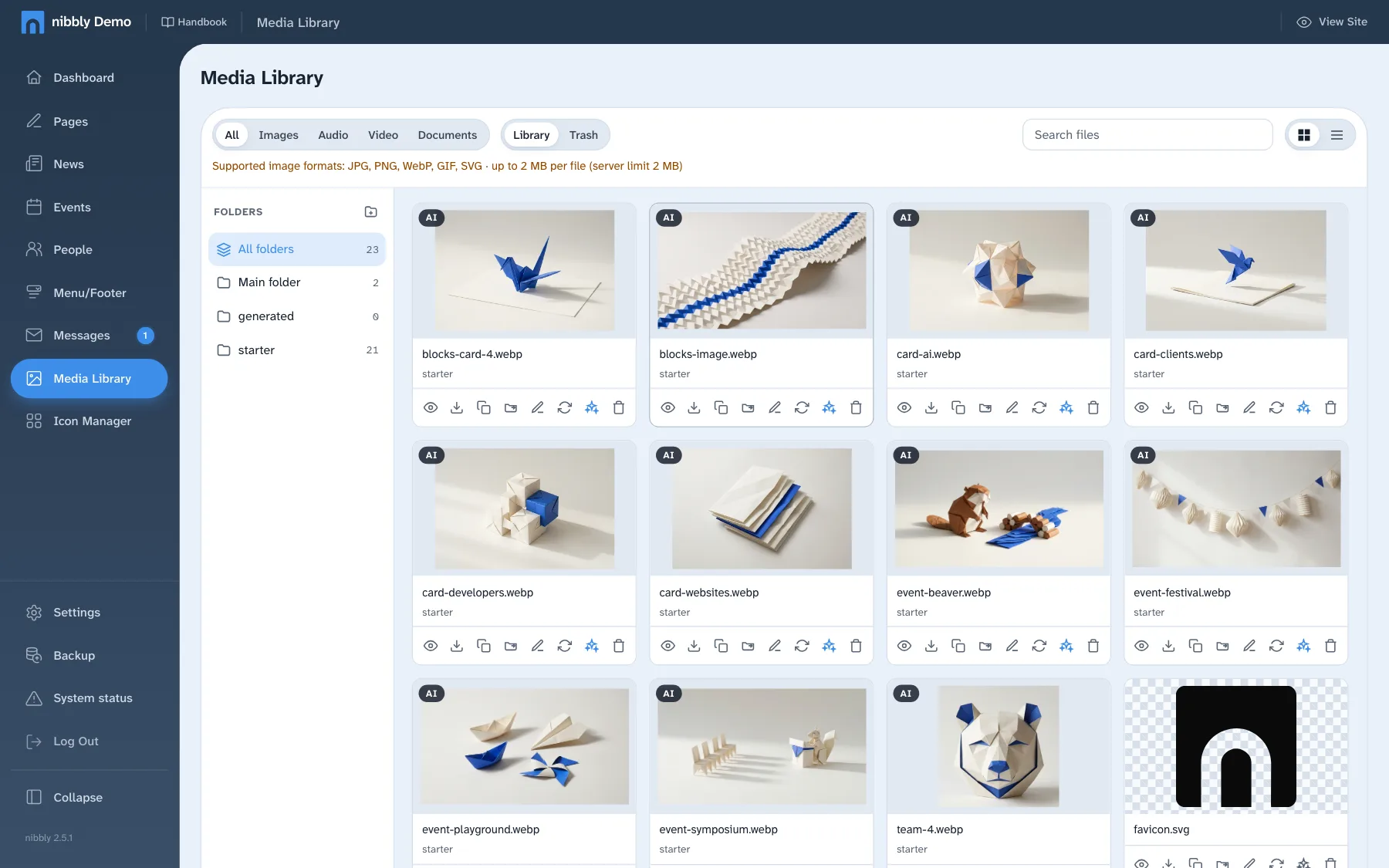The image size is (1389, 868).
Task: Switch to list view
Action: pos(1337,135)
